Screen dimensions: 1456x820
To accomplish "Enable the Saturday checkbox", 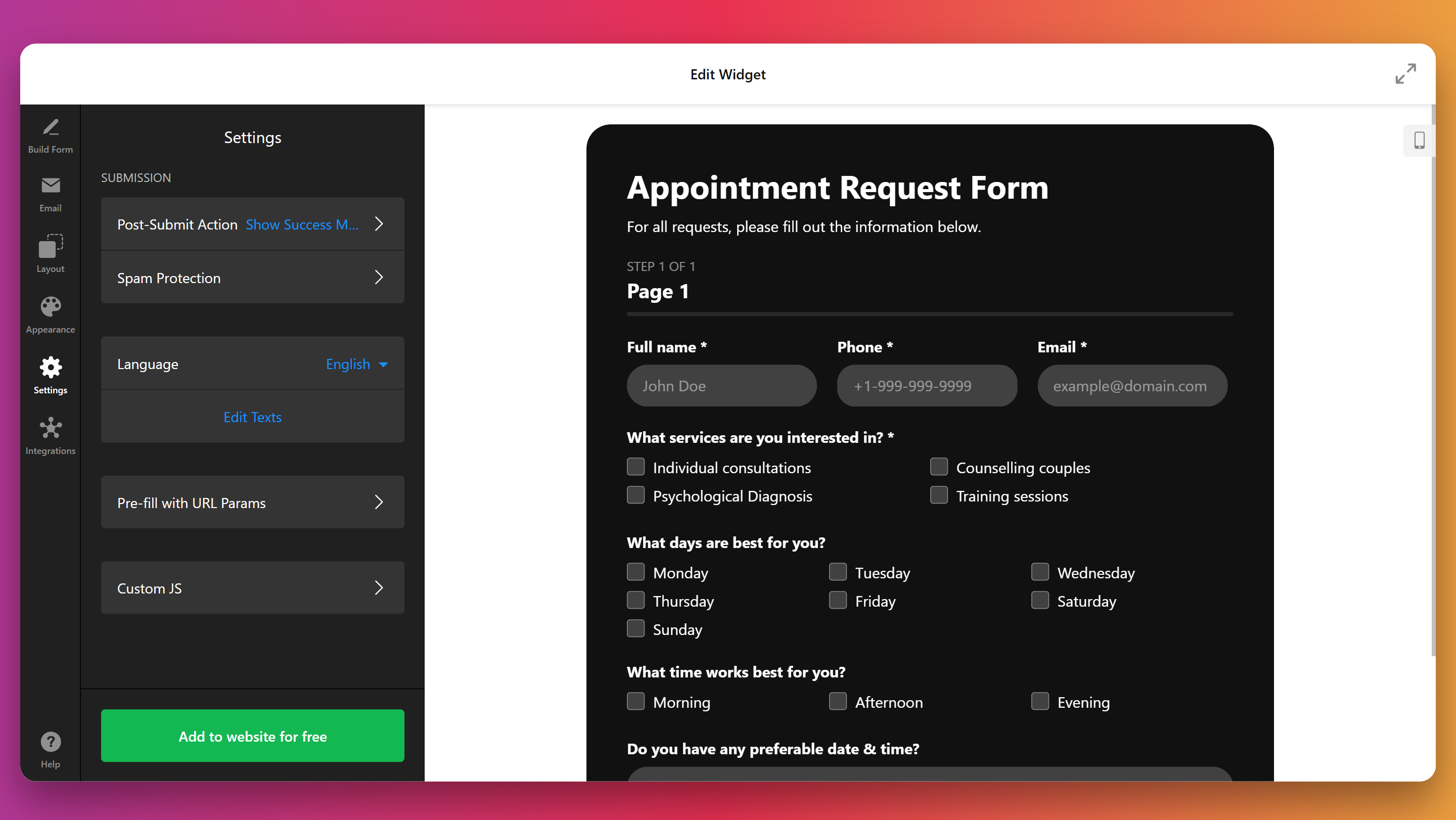I will pos(1039,600).
